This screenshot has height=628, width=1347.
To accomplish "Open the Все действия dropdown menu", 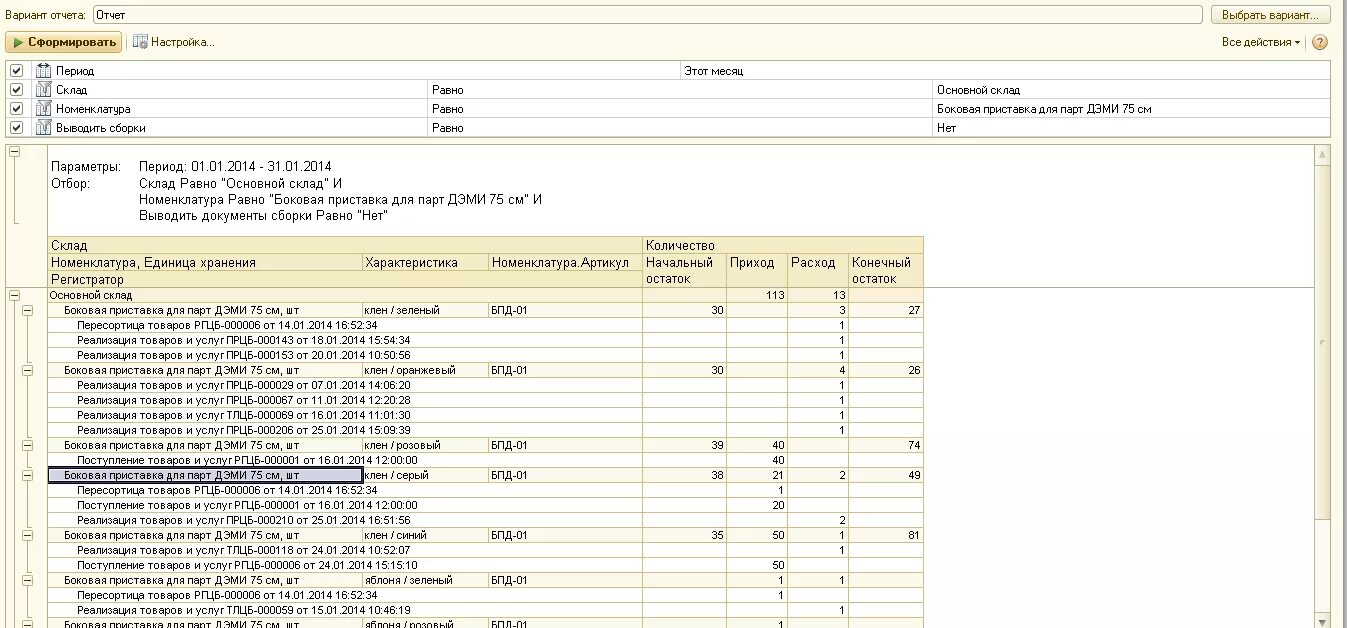I will tap(1261, 42).
